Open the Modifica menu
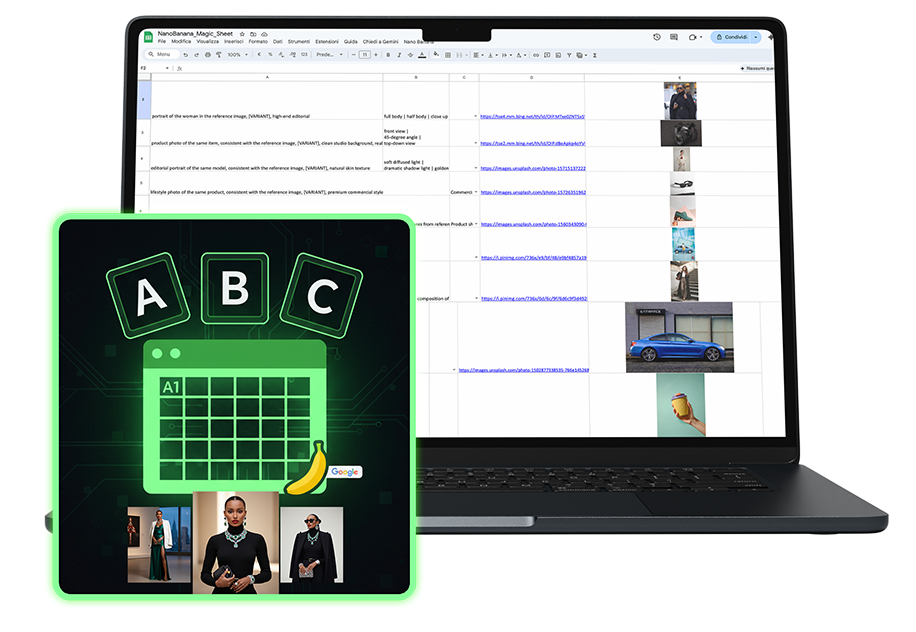The image size is (916, 632). coord(181,41)
